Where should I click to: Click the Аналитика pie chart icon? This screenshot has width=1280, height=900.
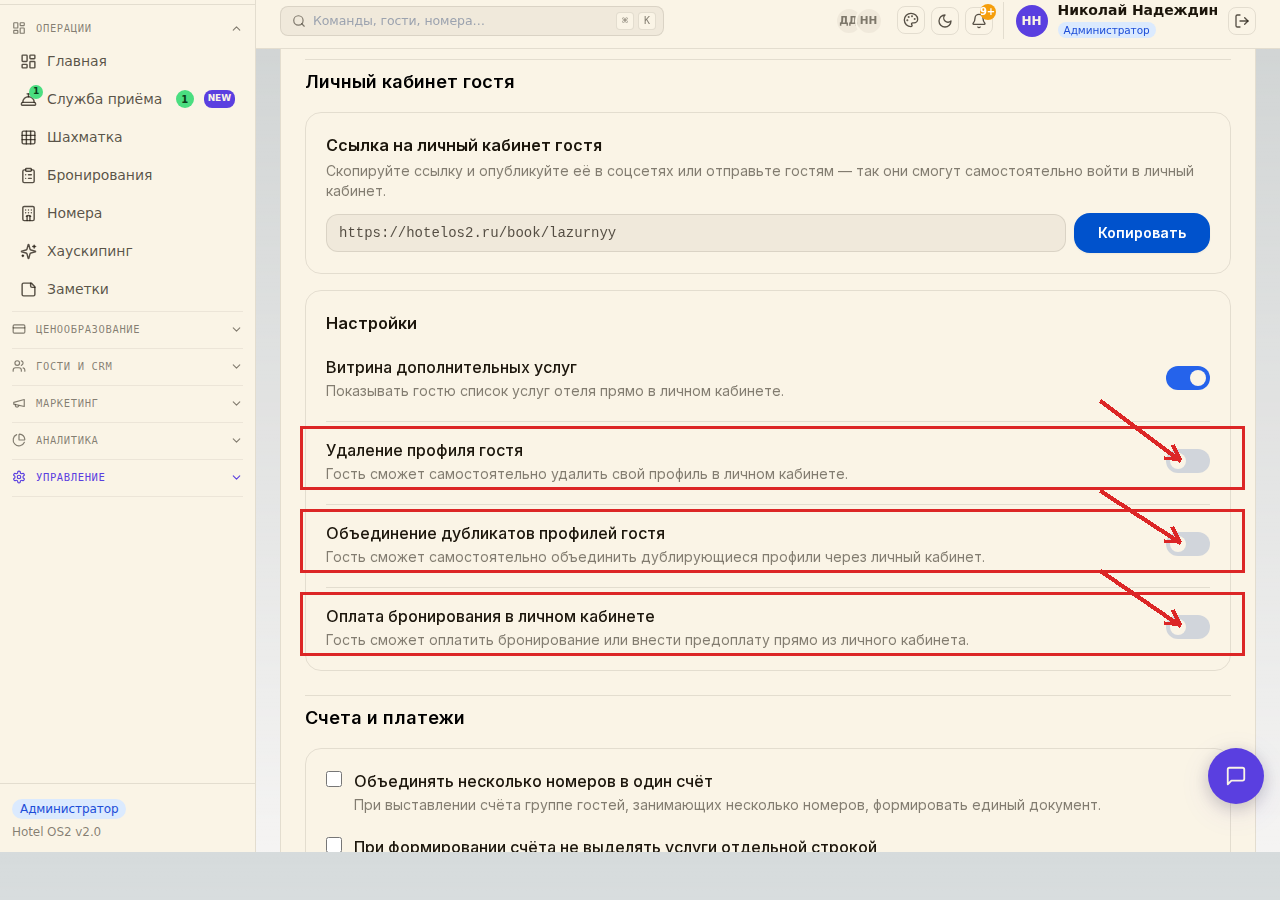point(19,440)
